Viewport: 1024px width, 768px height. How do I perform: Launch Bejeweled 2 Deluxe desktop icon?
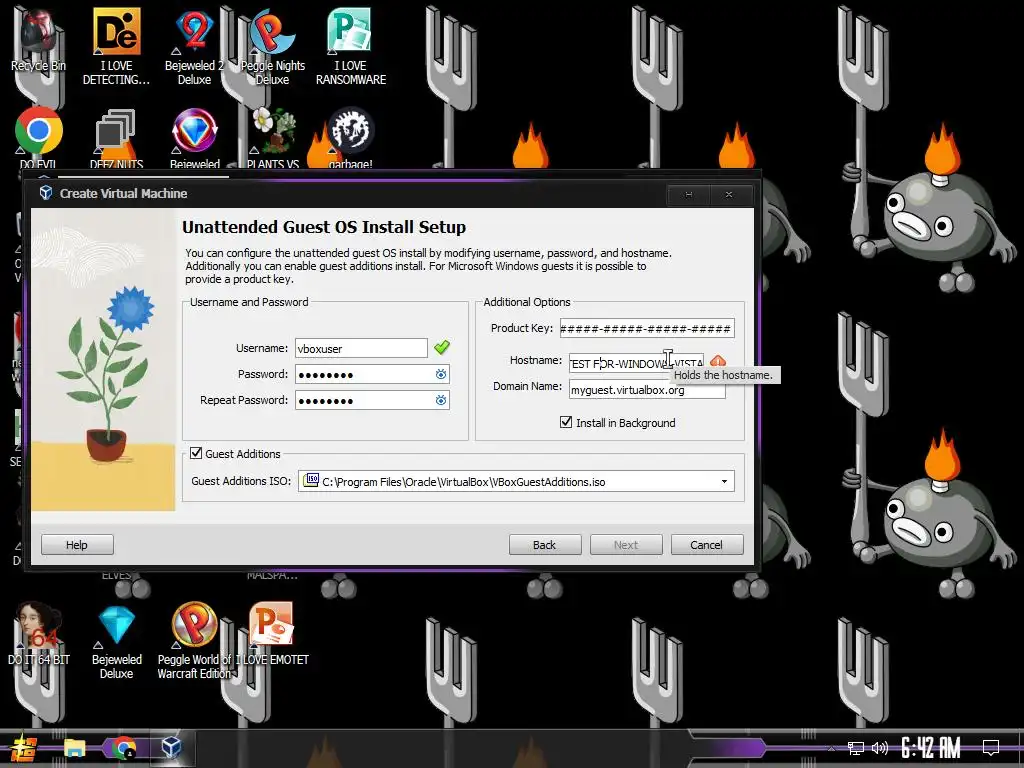pyautogui.click(x=194, y=47)
